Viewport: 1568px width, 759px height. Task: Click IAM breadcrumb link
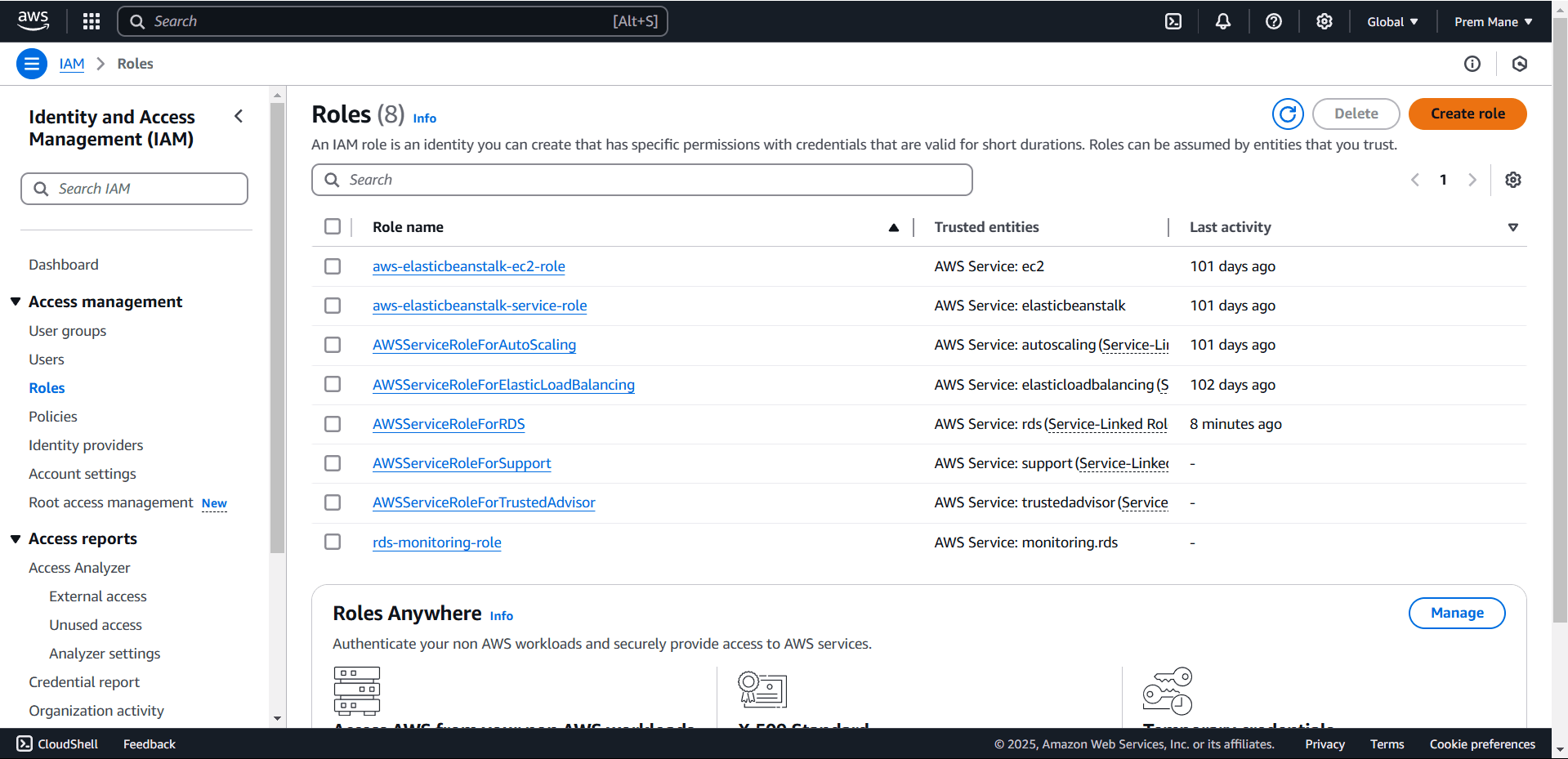(x=72, y=64)
